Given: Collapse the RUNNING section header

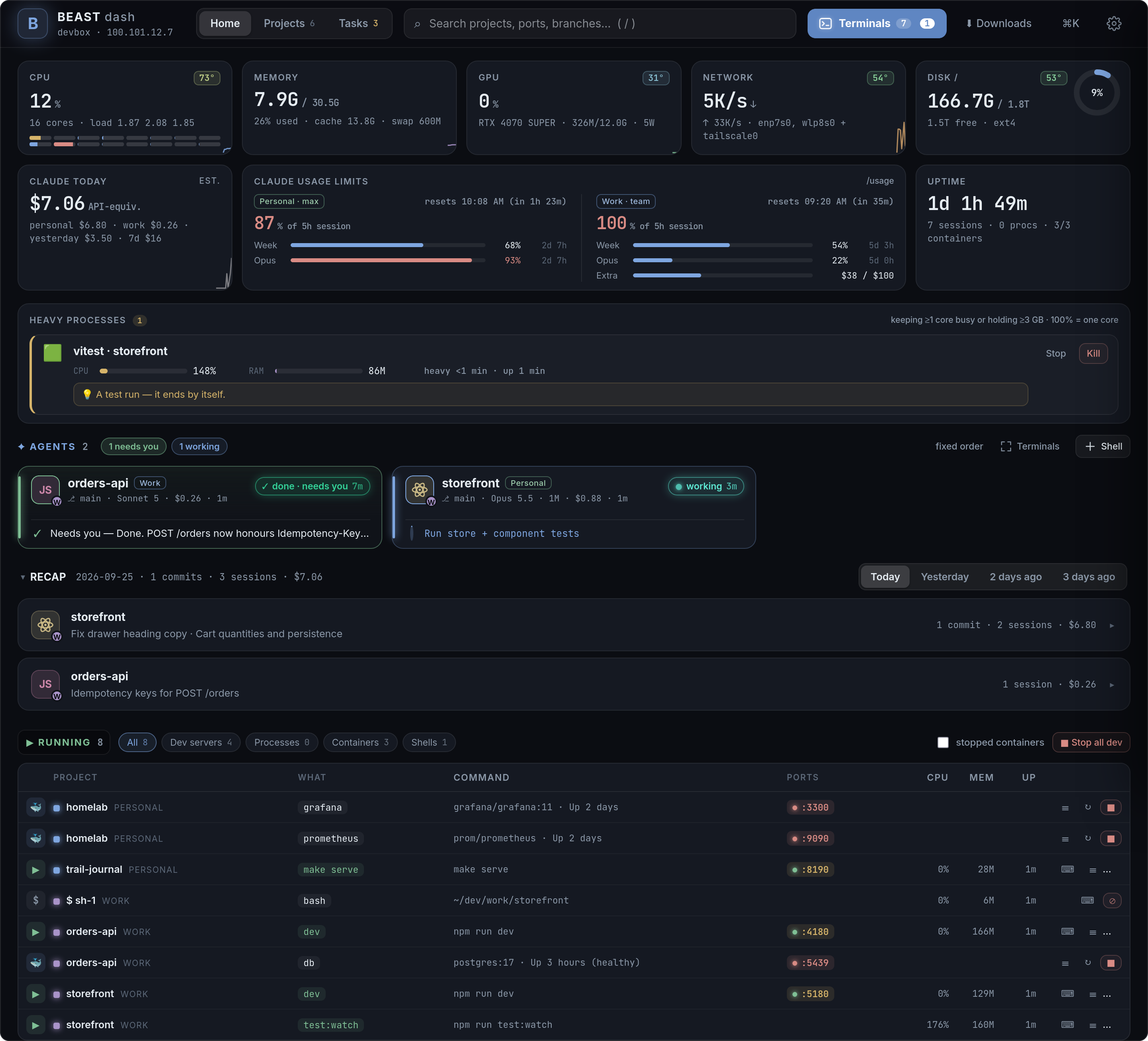Looking at the screenshot, I should click(64, 742).
